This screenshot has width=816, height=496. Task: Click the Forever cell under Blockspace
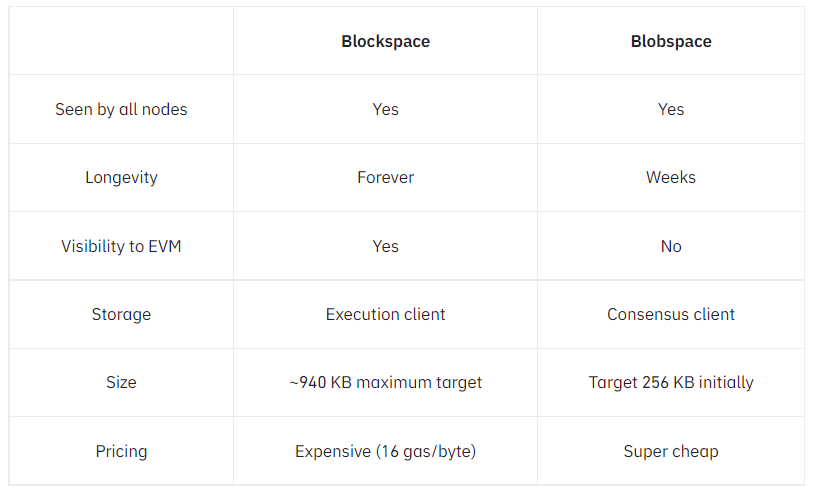pos(385,177)
